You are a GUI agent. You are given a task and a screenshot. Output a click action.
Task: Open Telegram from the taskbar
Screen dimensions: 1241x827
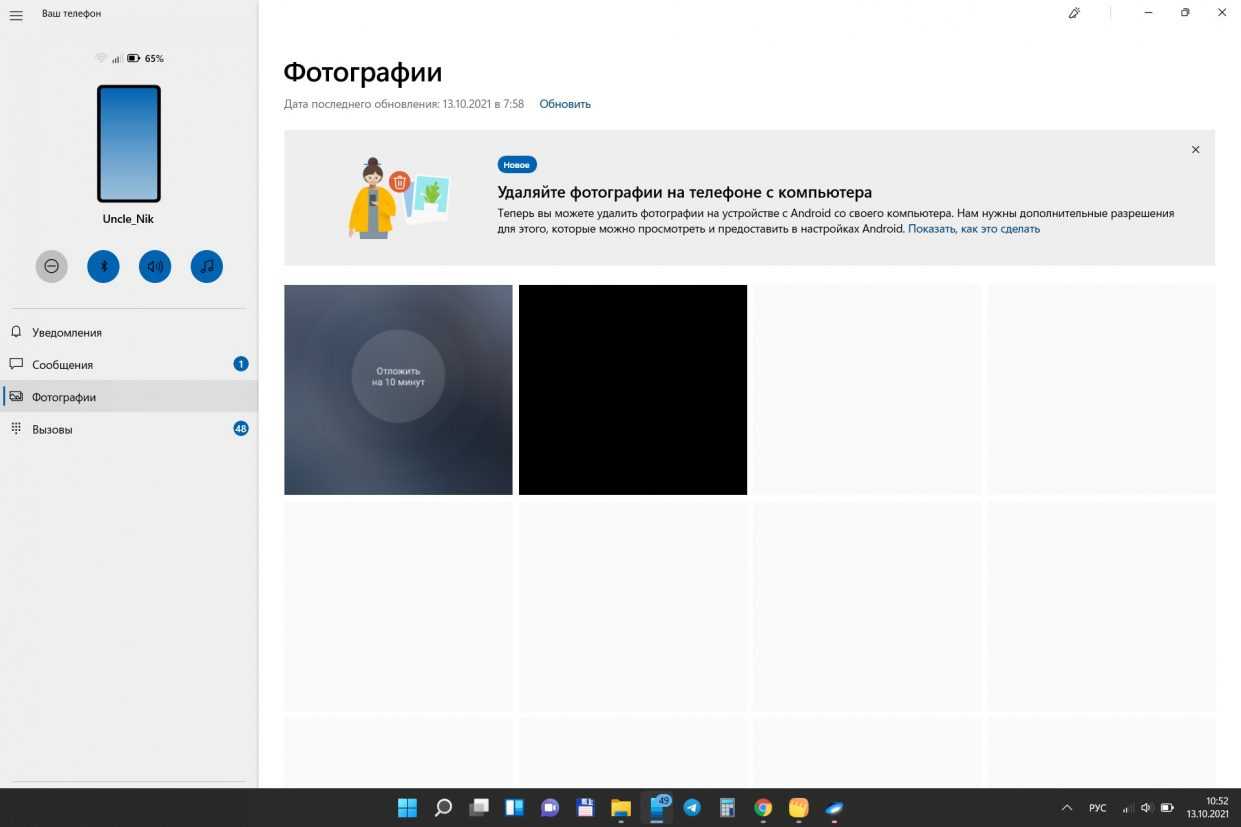pos(692,808)
